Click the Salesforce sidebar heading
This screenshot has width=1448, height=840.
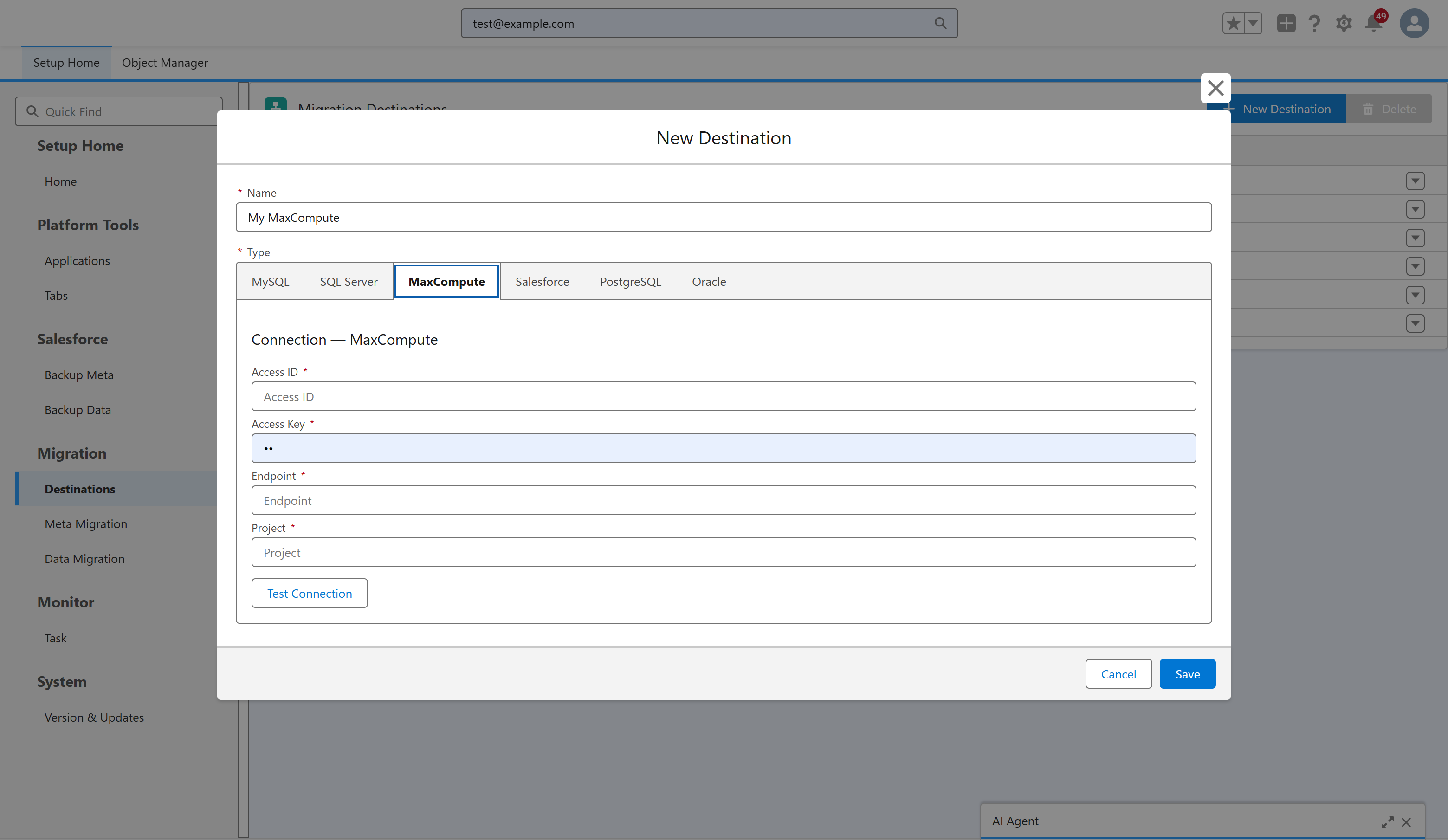(x=72, y=339)
